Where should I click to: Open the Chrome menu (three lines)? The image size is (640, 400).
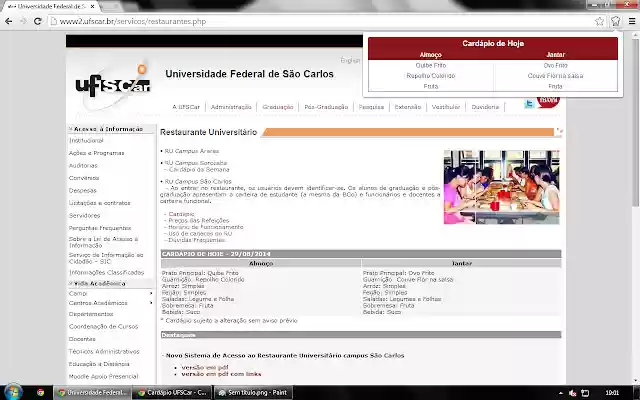632,21
